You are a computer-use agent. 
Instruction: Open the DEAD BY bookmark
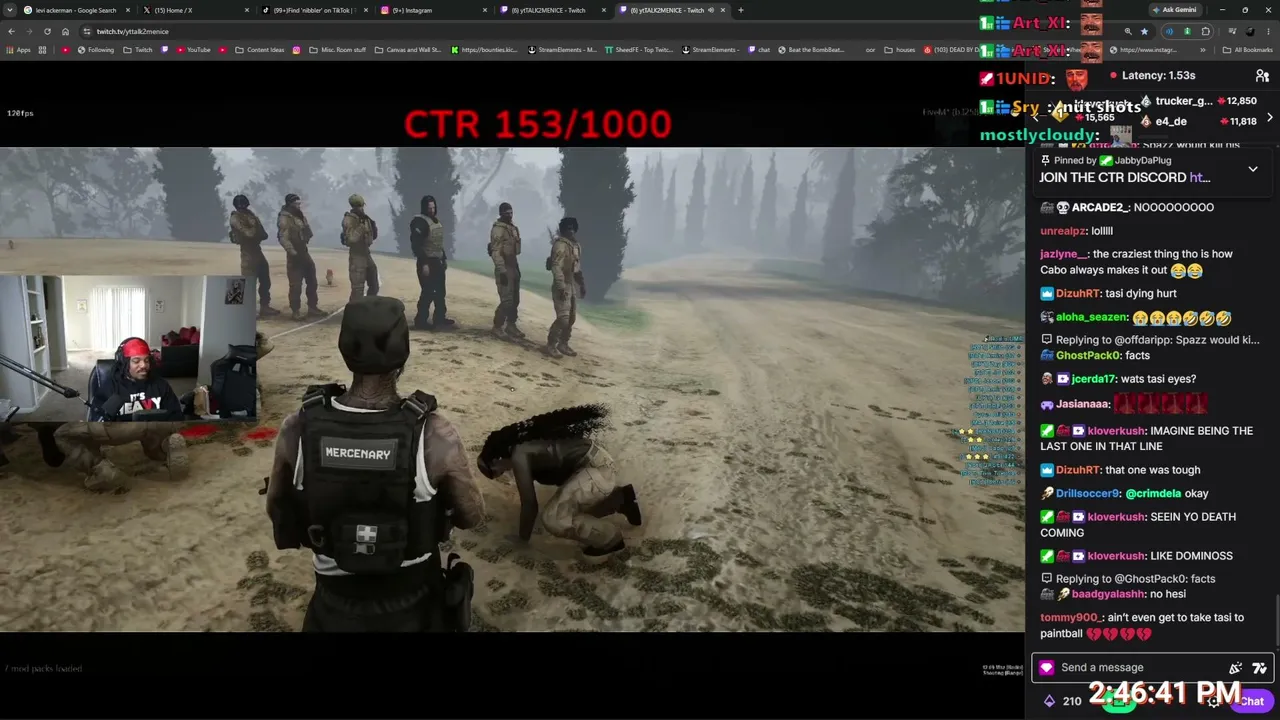(x=951, y=50)
